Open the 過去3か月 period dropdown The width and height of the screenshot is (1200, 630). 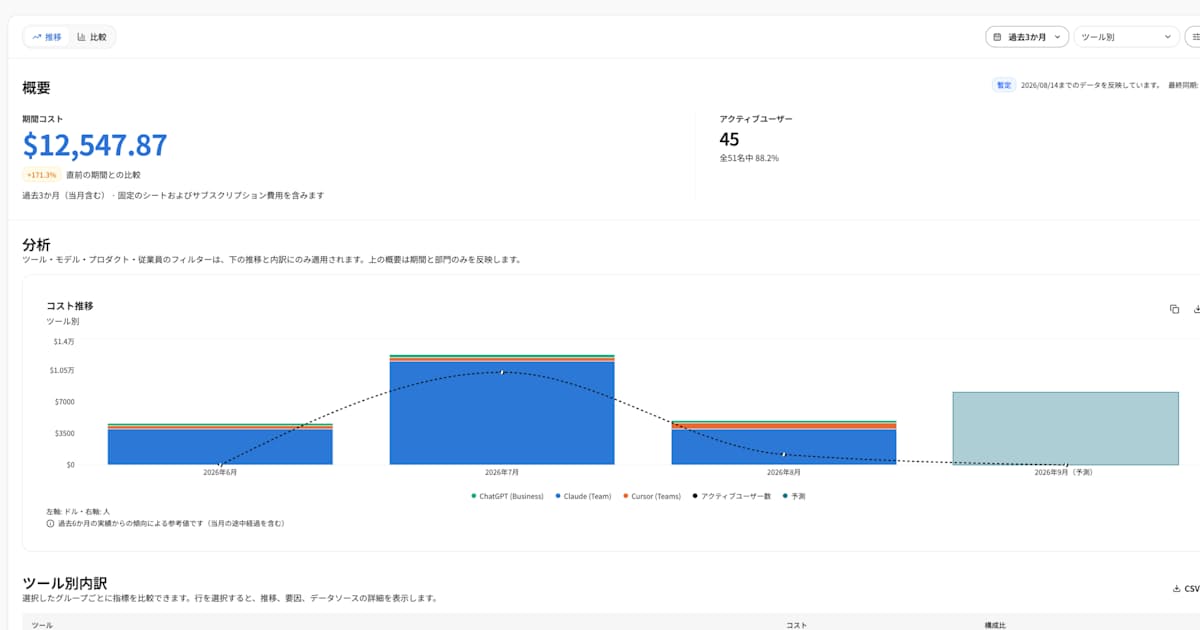coord(1027,37)
